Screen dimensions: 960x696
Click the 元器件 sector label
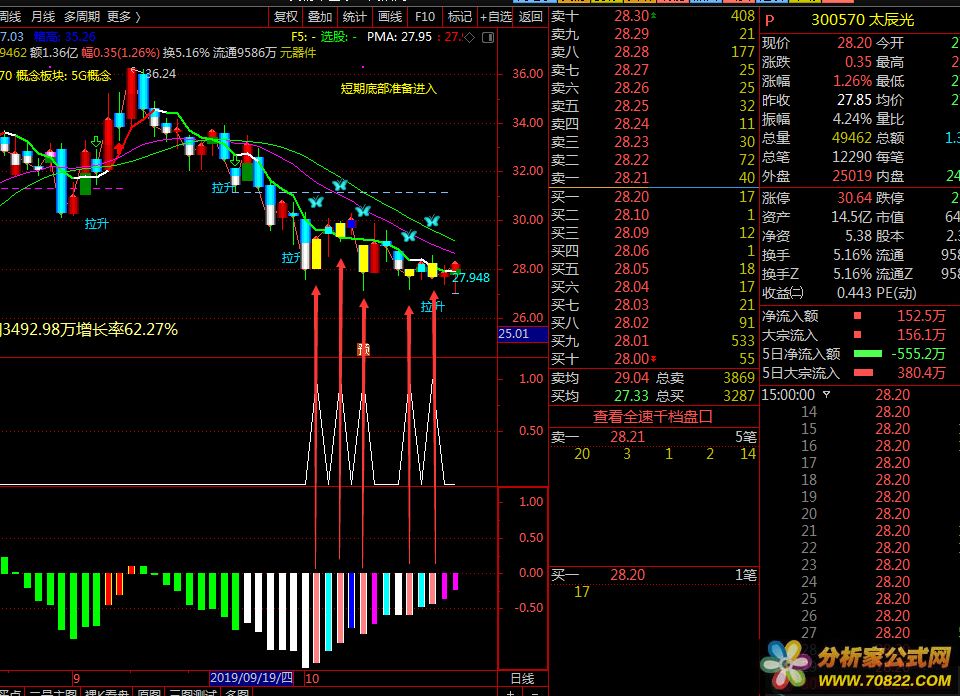(x=298, y=53)
